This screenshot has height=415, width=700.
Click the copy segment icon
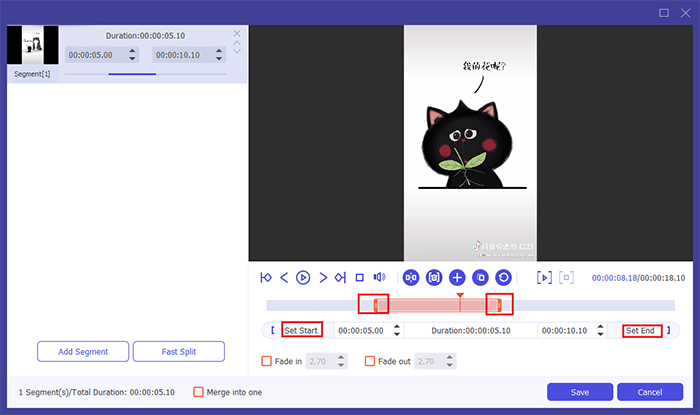pos(480,278)
